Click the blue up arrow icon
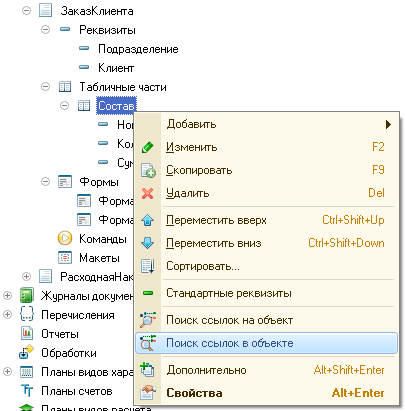The image size is (405, 411). (148, 220)
